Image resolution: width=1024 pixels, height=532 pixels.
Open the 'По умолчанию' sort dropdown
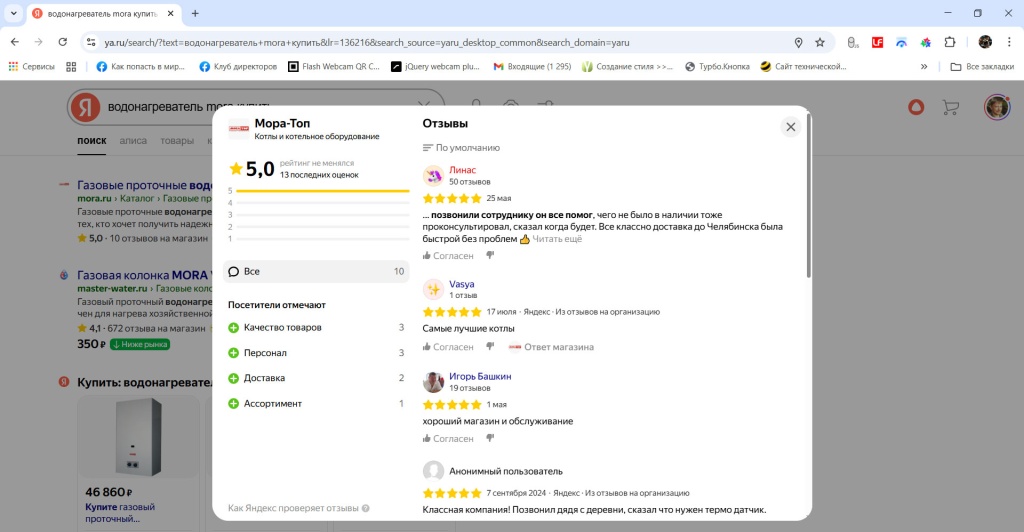click(461, 148)
